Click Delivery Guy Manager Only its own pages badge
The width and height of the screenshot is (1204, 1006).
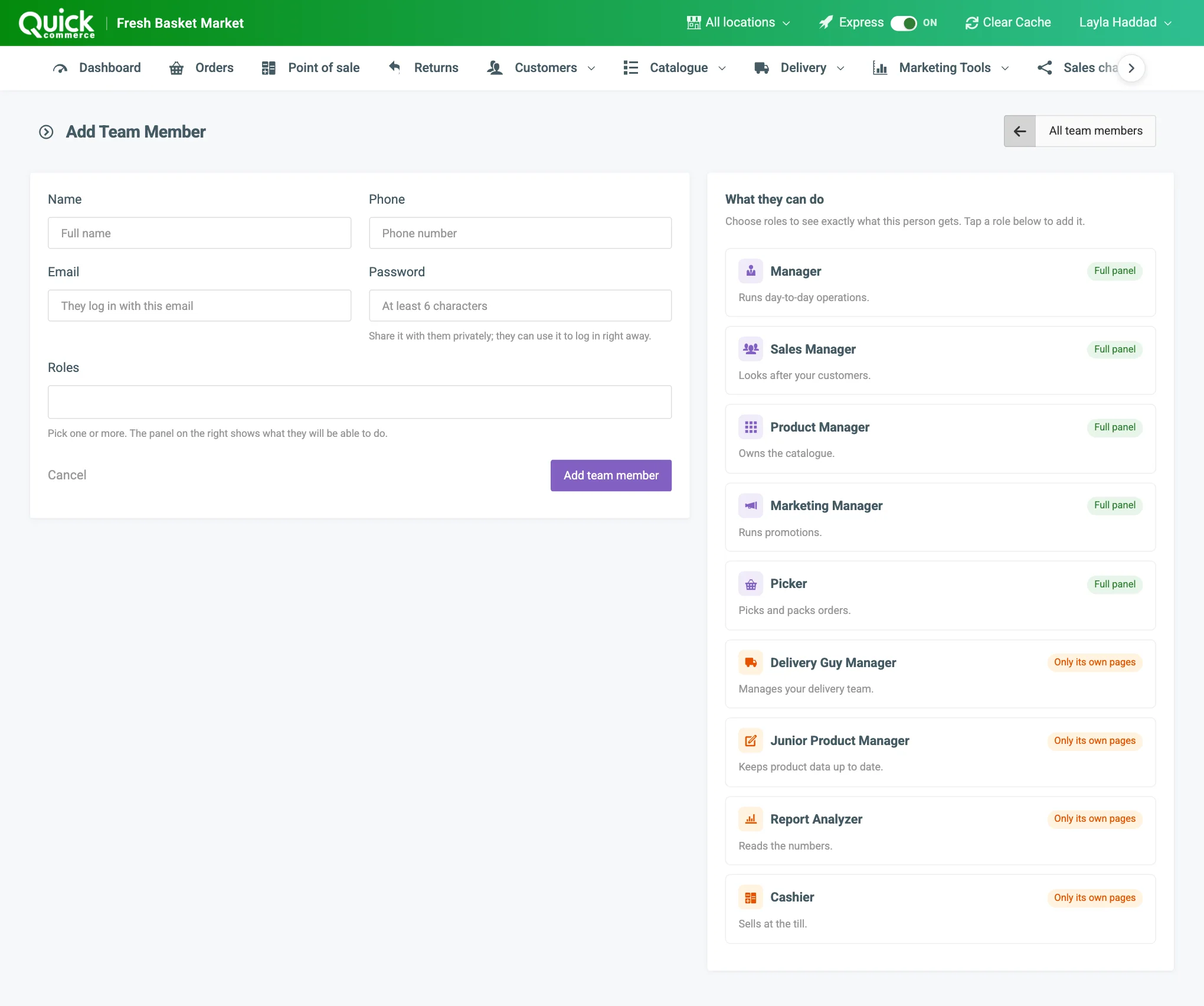[1095, 662]
